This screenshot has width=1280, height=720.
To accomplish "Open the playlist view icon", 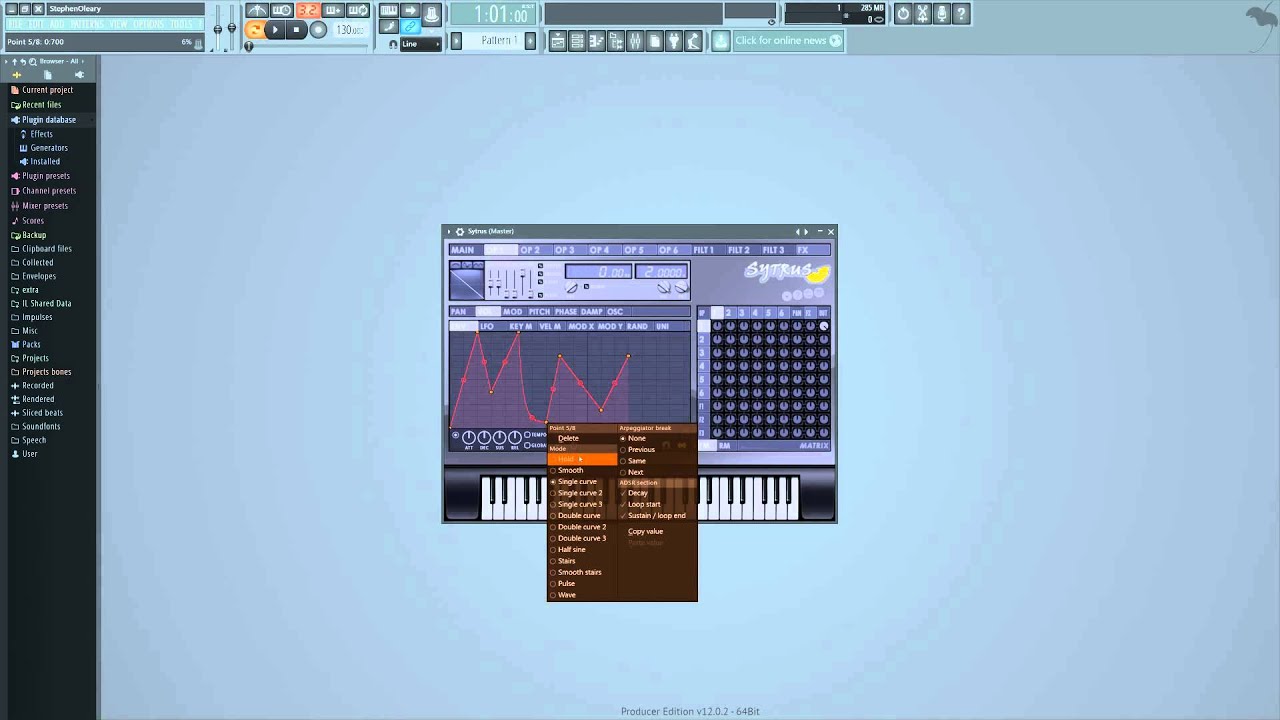I will pos(558,41).
